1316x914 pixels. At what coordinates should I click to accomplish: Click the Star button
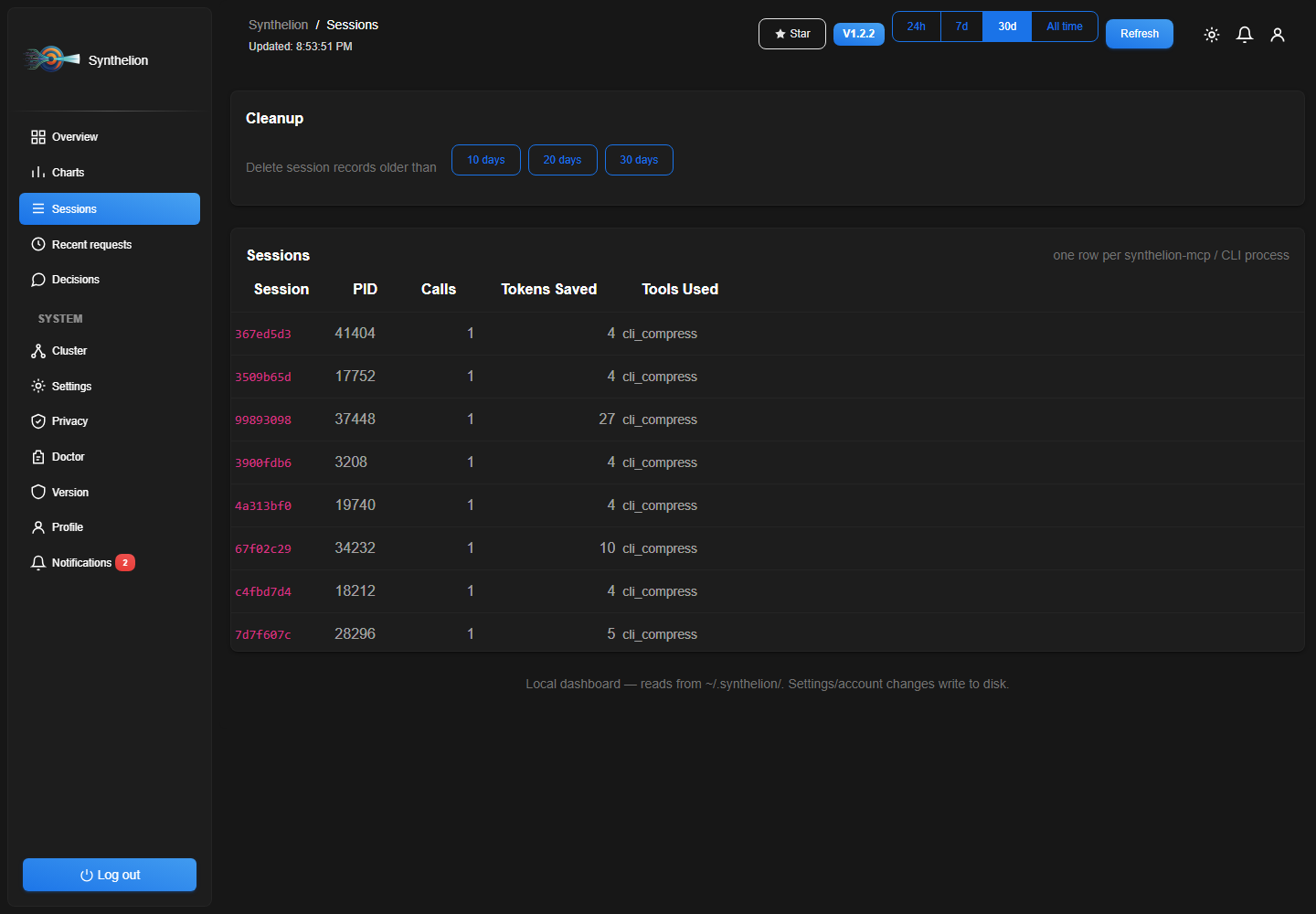792,34
